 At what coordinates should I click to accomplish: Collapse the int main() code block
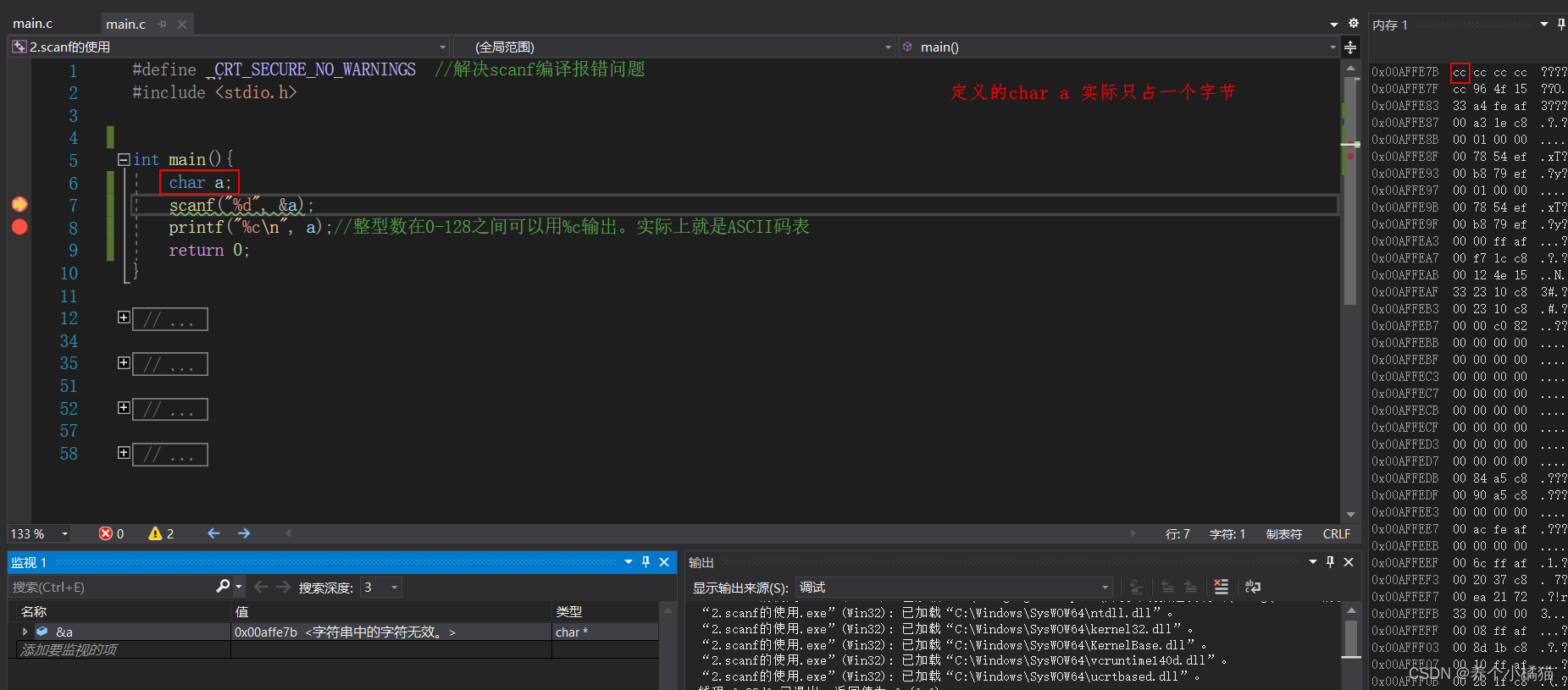[124, 159]
